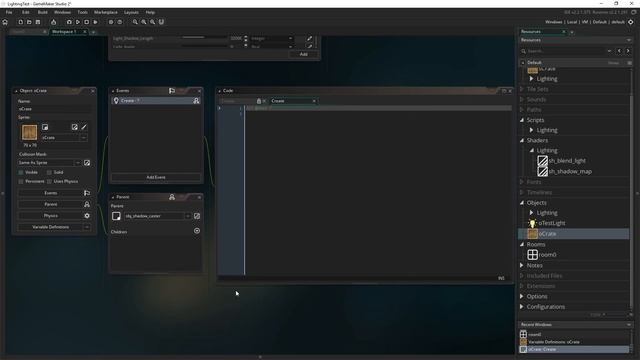Click the New Project toolbar icon
Viewport: 640px width, 360px height.
point(20,22)
